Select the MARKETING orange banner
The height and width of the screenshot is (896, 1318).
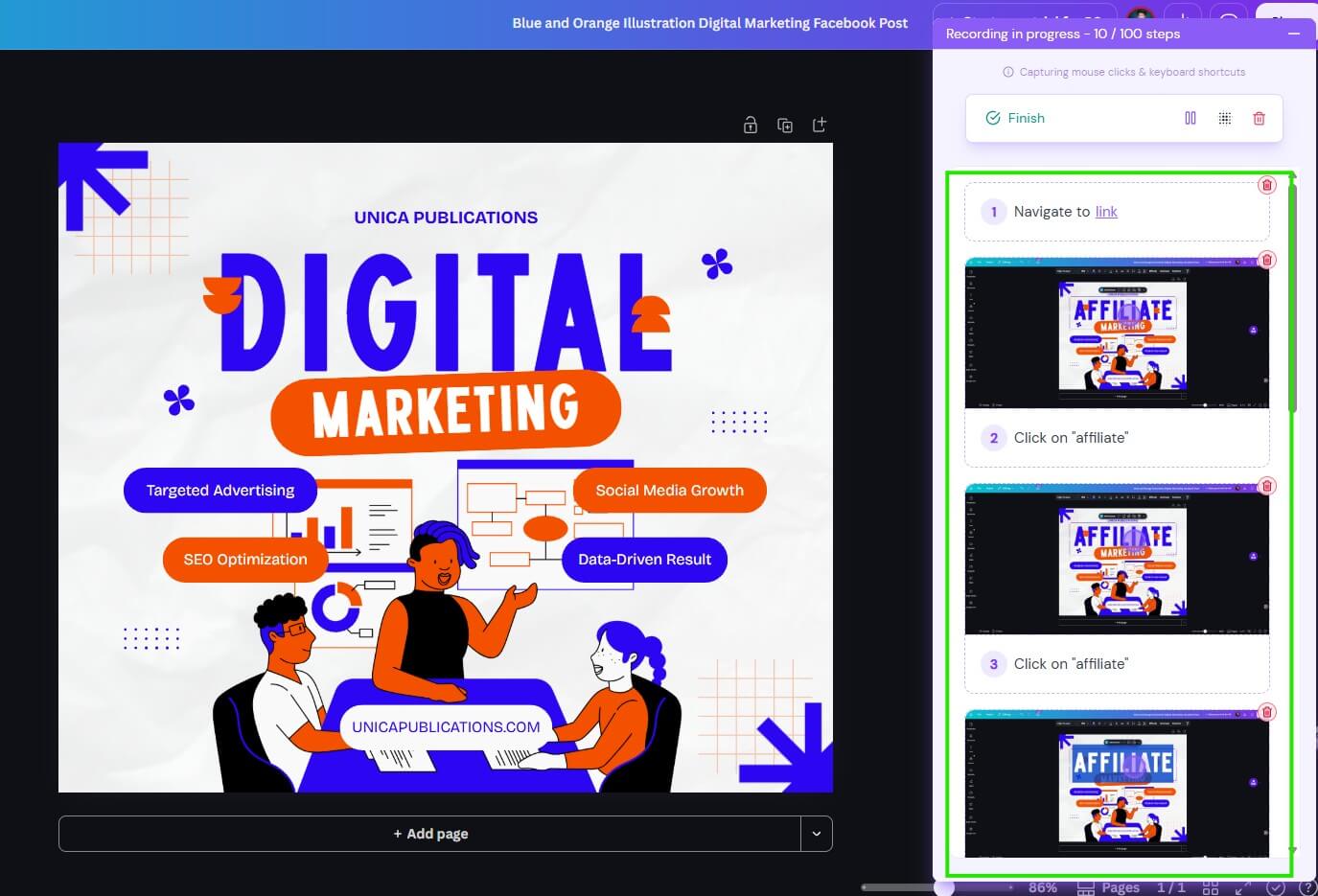[x=446, y=412]
